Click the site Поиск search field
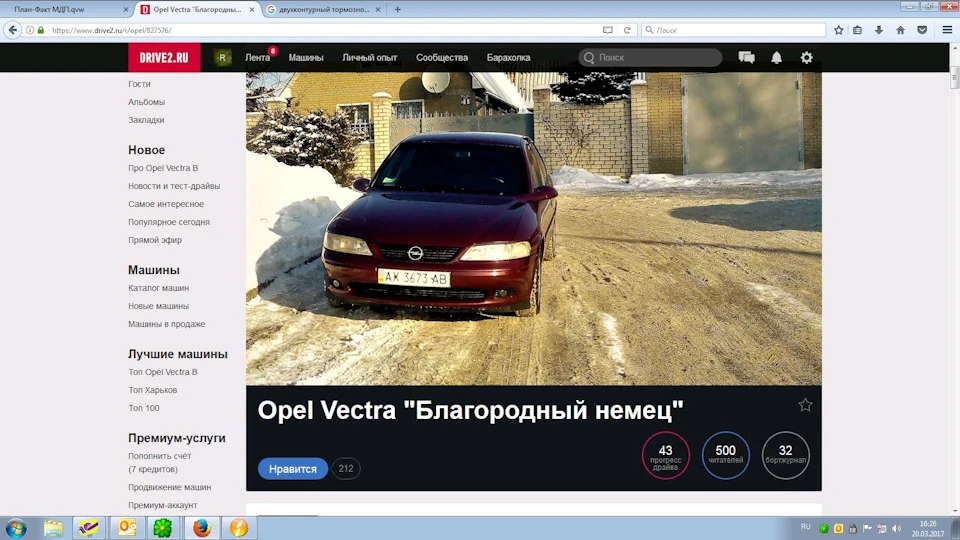Viewport: 960px width, 540px height. [x=650, y=58]
